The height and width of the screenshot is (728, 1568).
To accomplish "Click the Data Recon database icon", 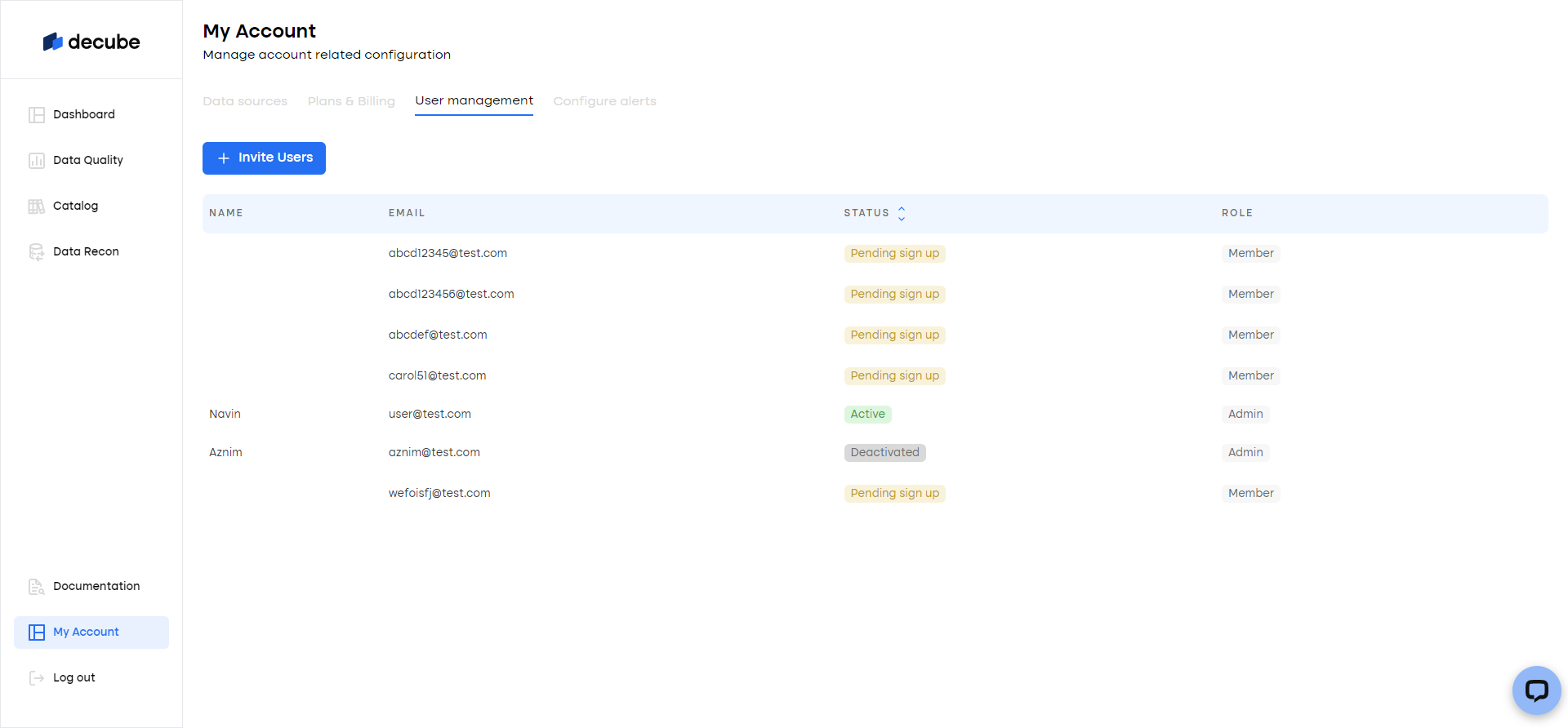I will (37, 252).
